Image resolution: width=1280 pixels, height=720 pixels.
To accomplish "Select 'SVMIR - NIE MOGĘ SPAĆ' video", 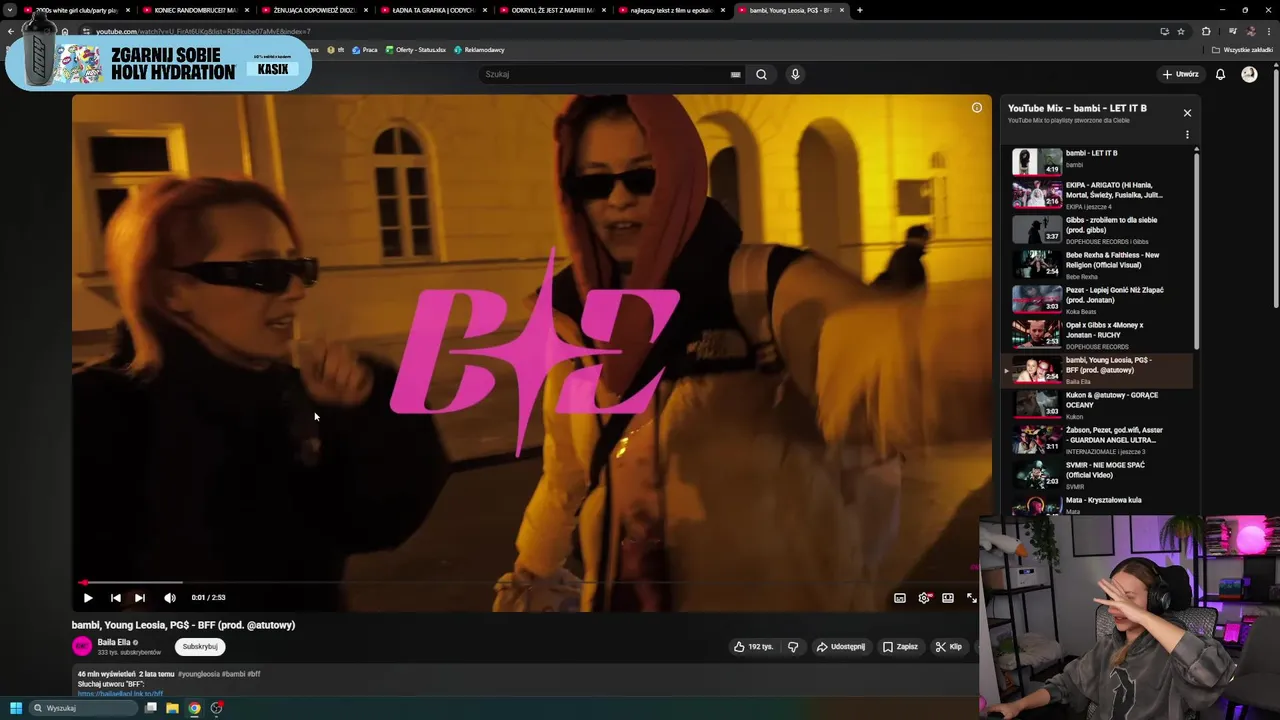I will [1098, 475].
